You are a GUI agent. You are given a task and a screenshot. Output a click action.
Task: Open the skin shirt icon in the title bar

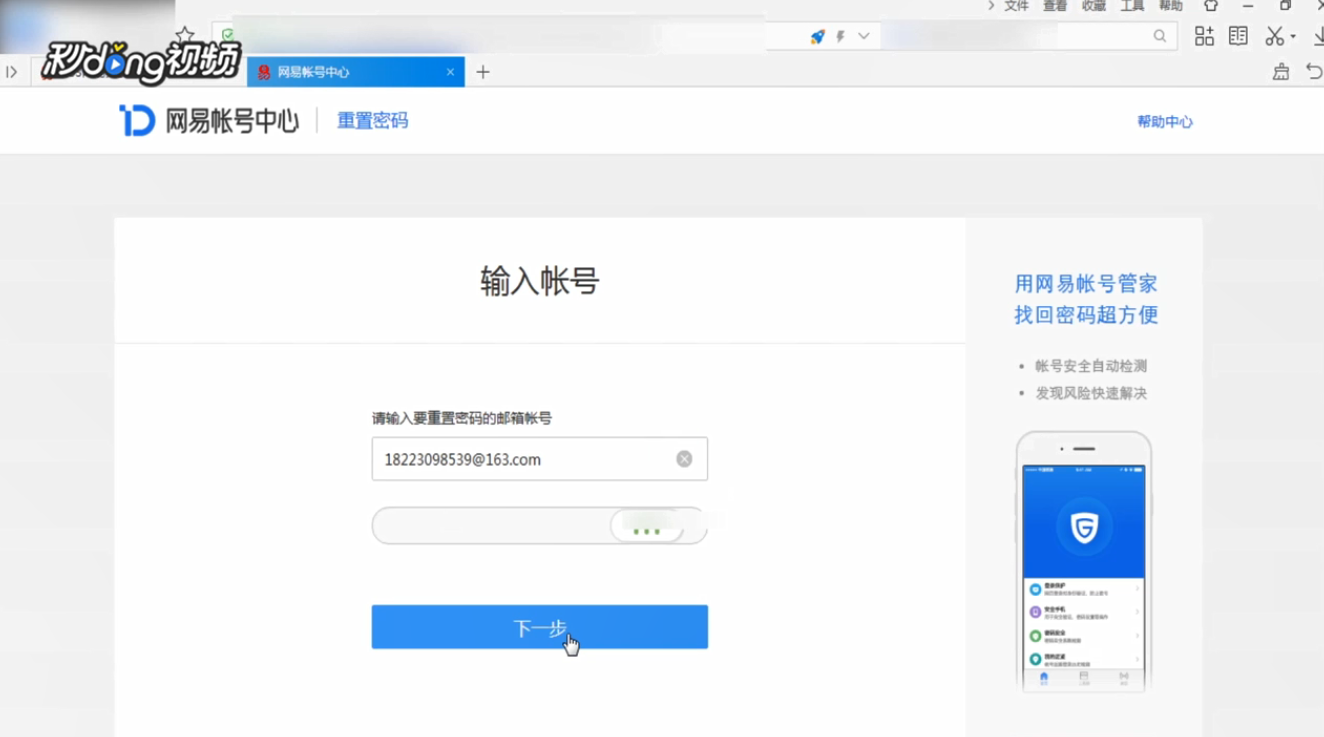(1211, 6)
